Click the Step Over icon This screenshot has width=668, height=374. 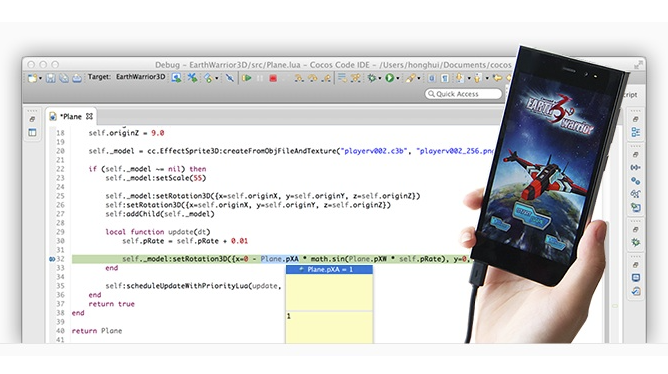(313, 78)
